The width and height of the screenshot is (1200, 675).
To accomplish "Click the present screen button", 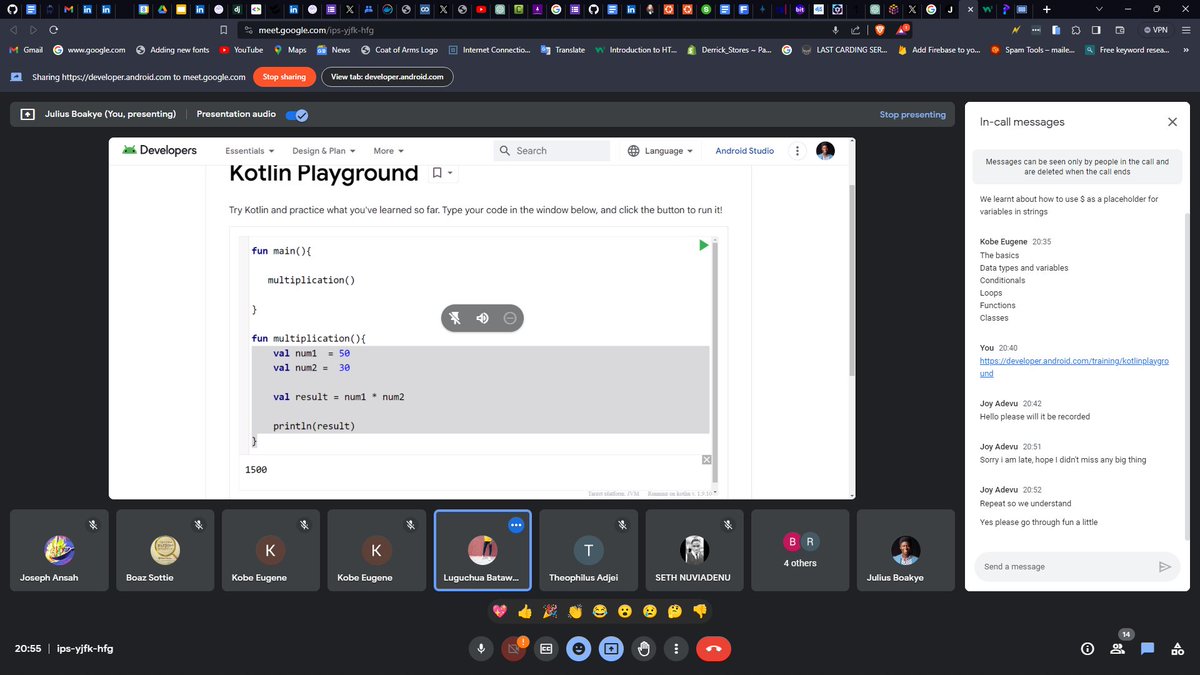I will (x=611, y=649).
